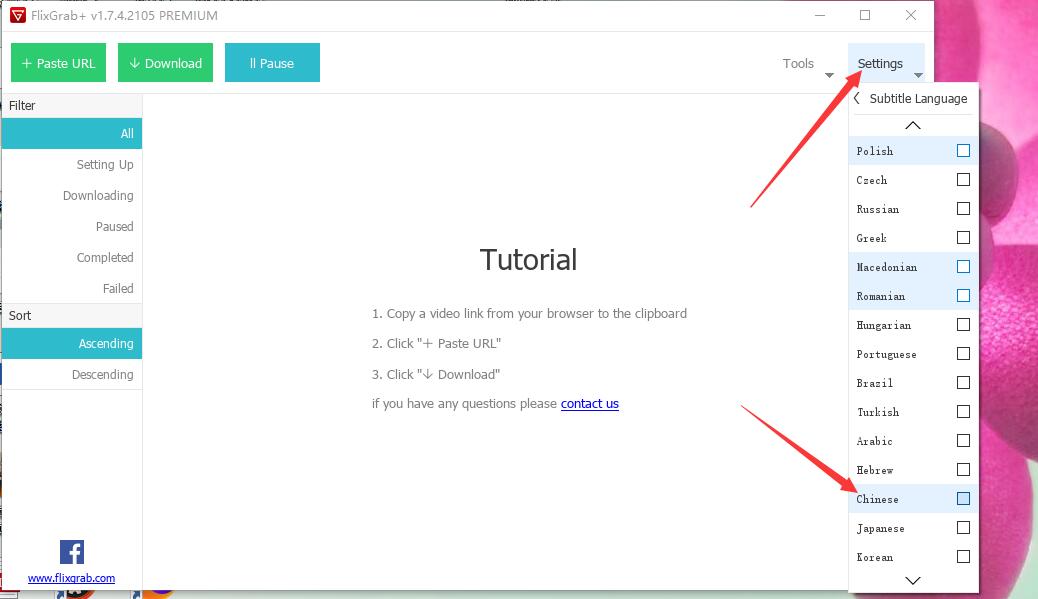This screenshot has height=599, width=1038.
Task: Tick the Brazil subtitle checkbox
Action: coord(963,383)
